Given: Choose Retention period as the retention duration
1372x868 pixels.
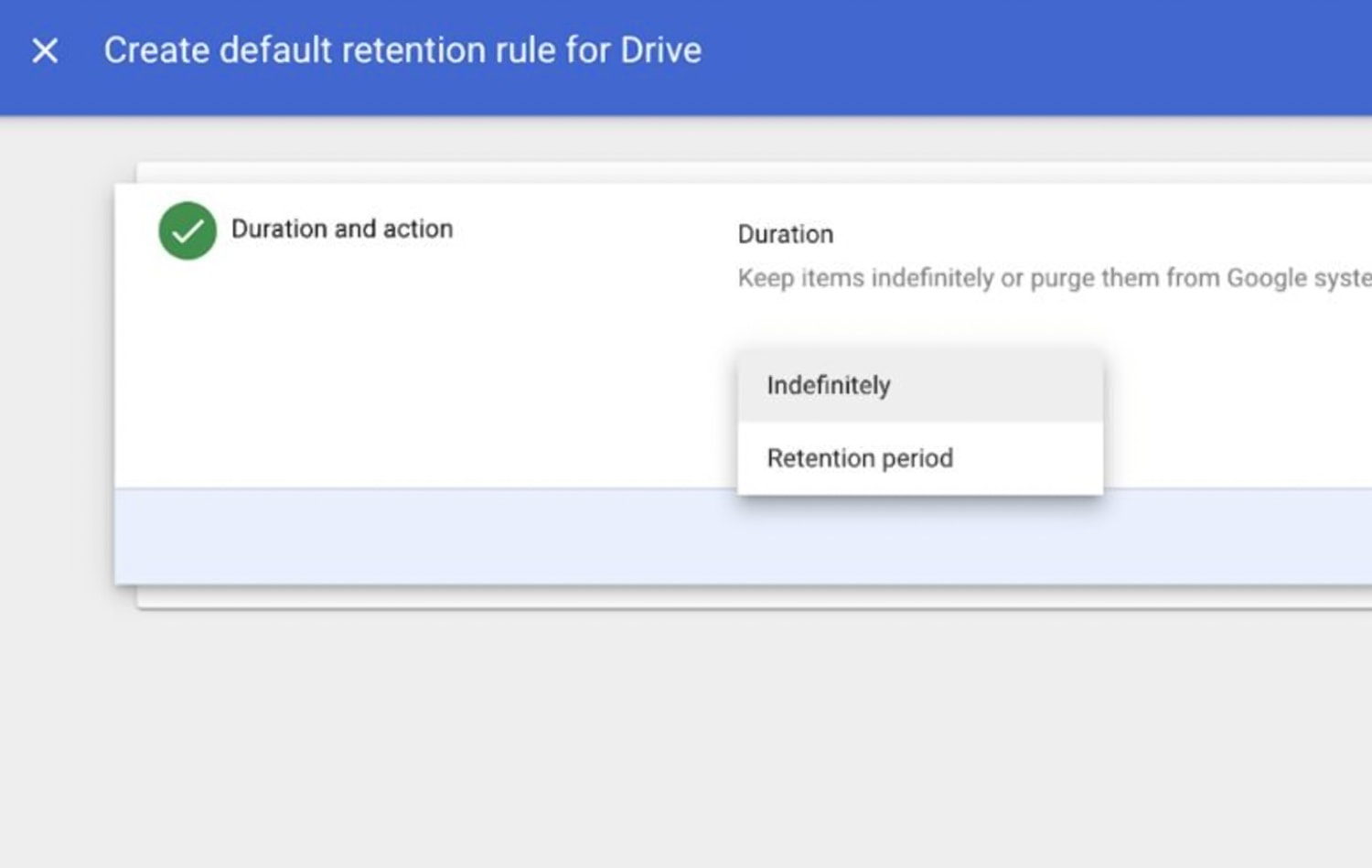Looking at the screenshot, I should [x=859, y=457].
